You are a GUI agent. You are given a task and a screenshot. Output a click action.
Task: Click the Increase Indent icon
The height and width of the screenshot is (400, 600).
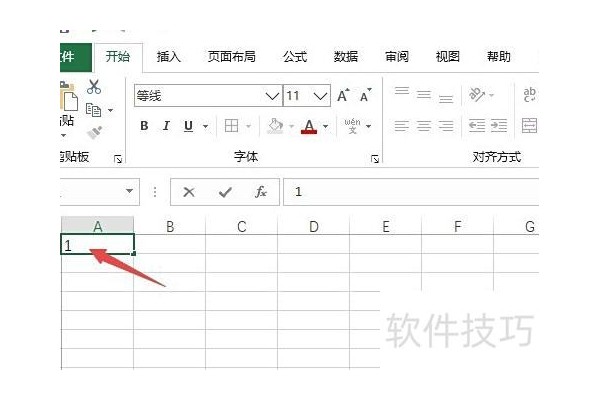tap(499, 126)
